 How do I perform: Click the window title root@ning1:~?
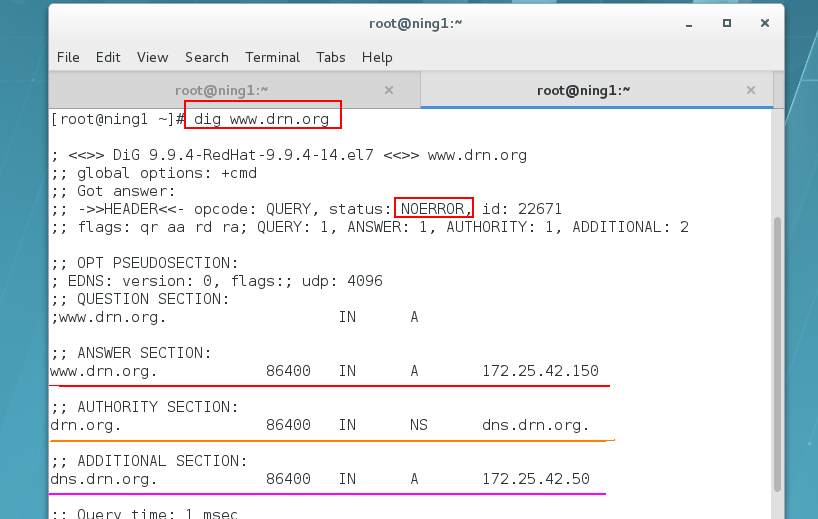pos(415,23)
